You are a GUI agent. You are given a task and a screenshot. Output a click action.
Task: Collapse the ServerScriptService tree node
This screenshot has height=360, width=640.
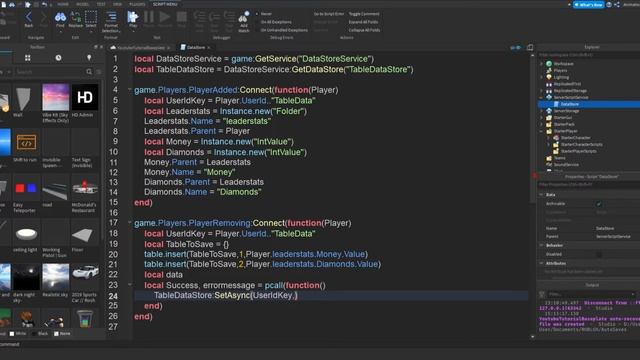[x=542, y=98]
